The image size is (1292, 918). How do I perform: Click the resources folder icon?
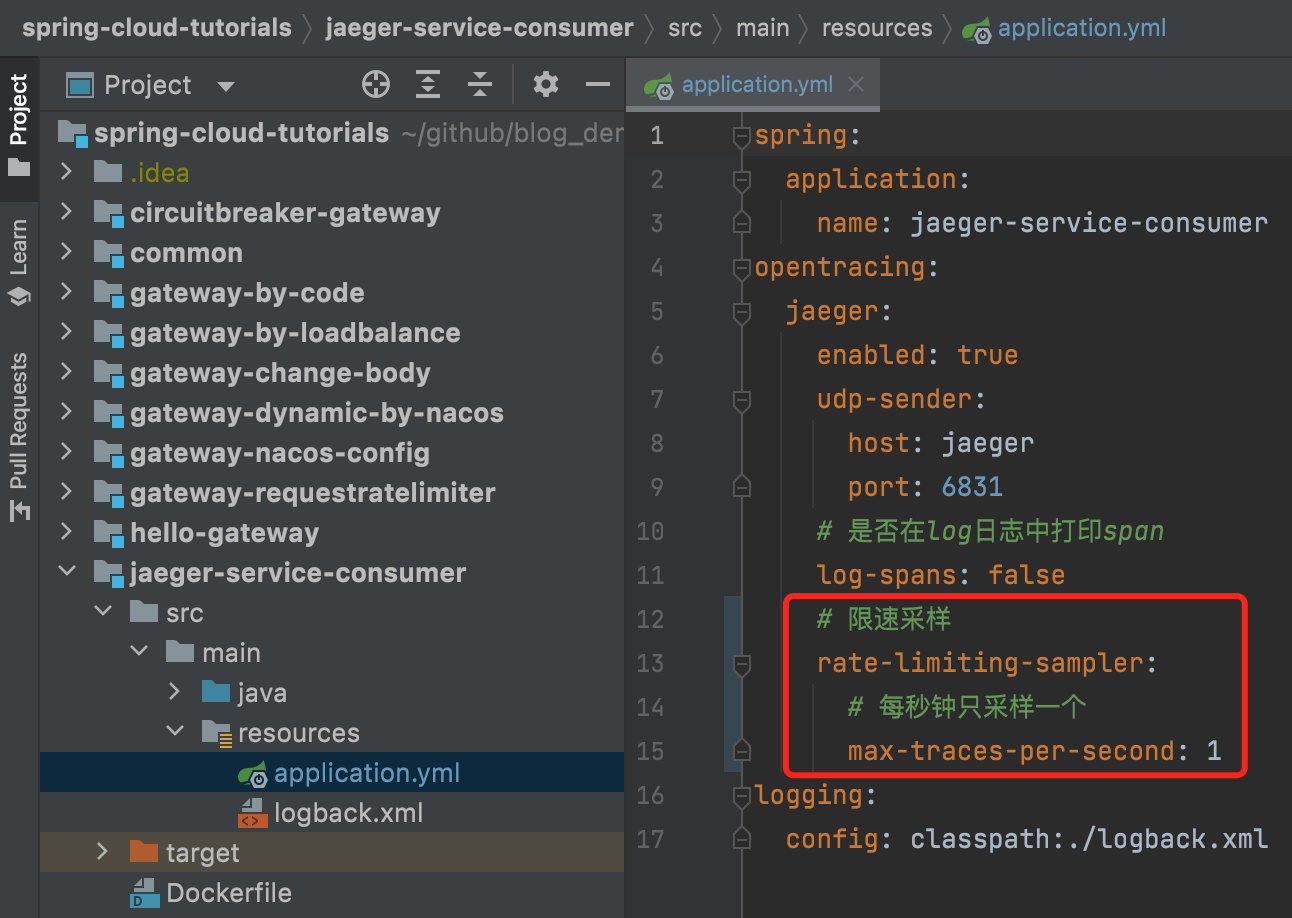point(217,733)
